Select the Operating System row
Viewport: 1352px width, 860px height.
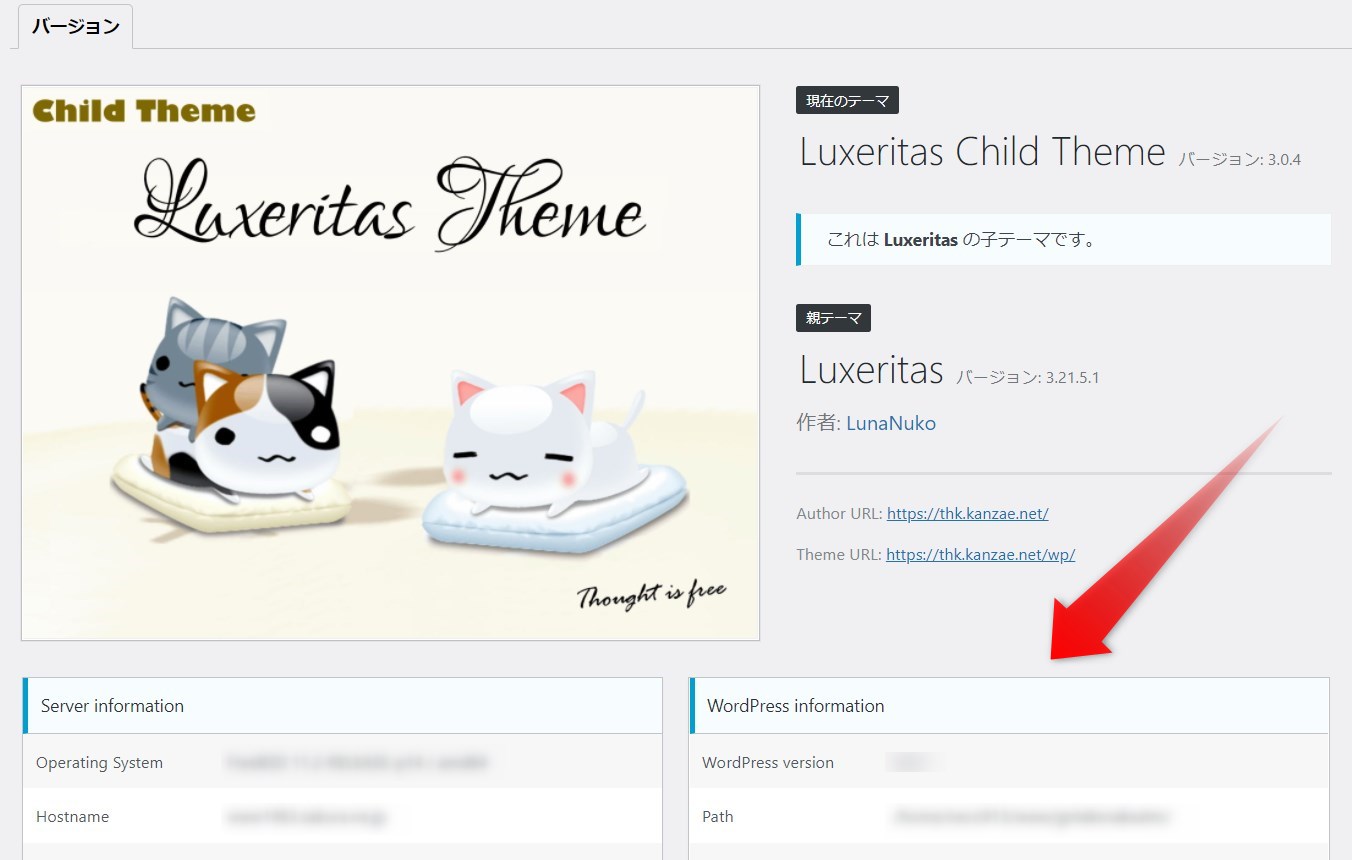tap(342, 762)
